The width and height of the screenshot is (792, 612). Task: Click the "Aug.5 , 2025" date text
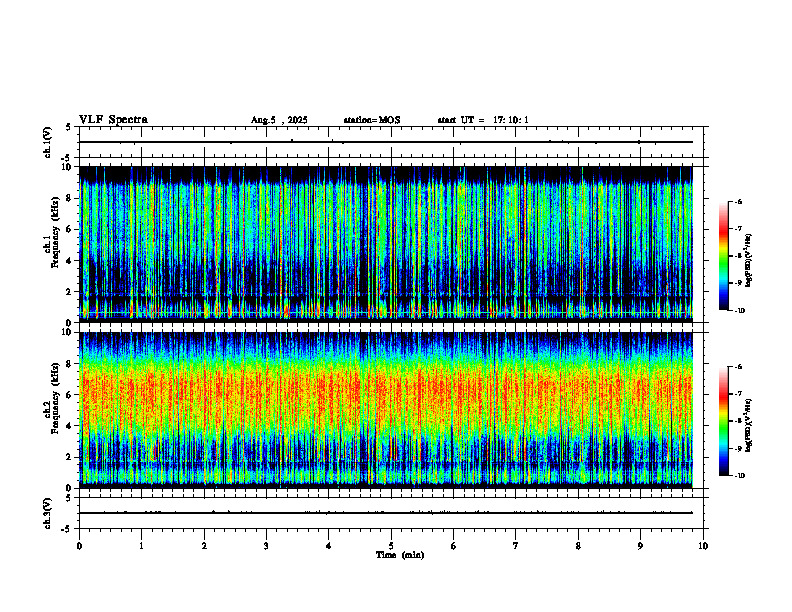click(279, 120)
